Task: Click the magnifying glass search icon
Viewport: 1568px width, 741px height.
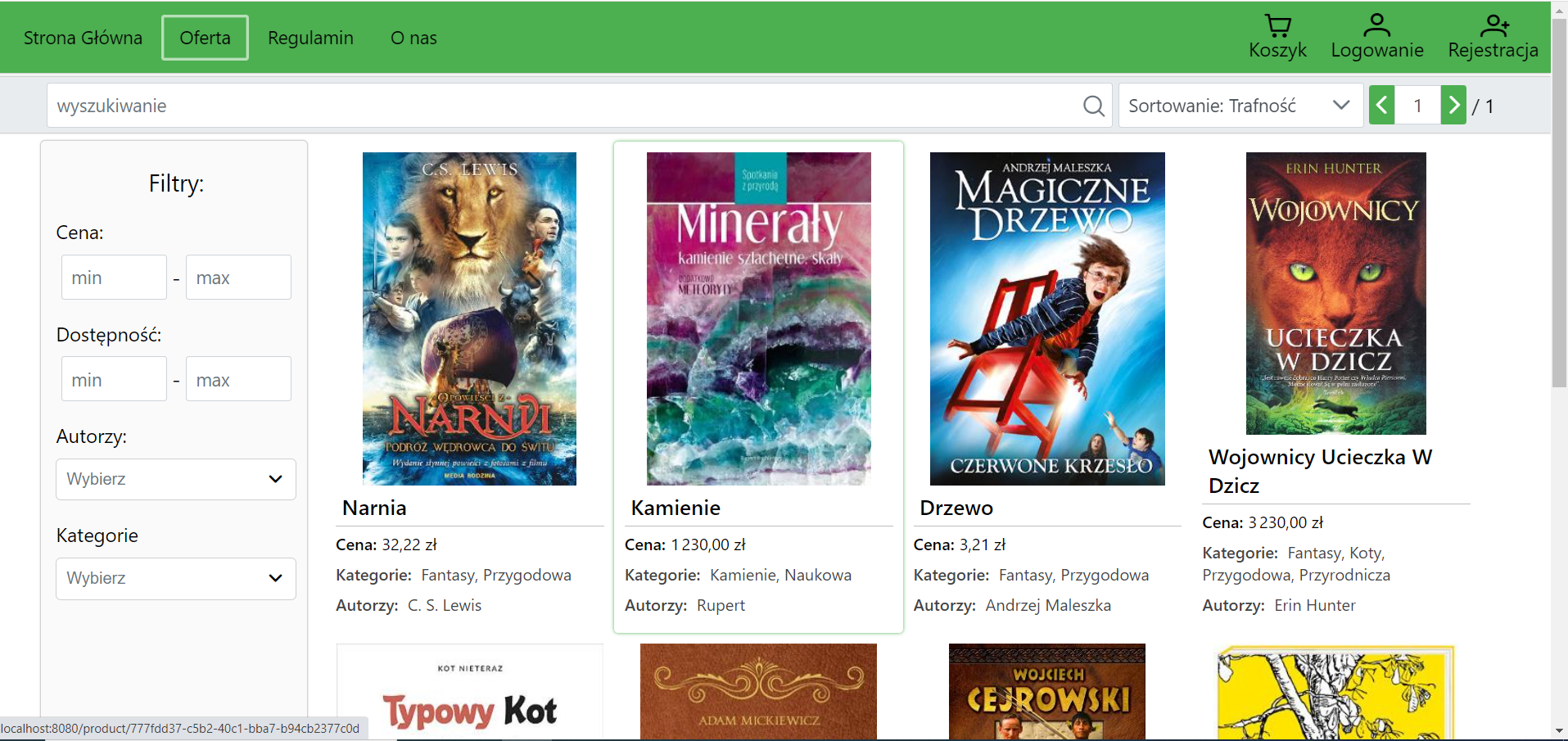Action: tap(1092, 105)
